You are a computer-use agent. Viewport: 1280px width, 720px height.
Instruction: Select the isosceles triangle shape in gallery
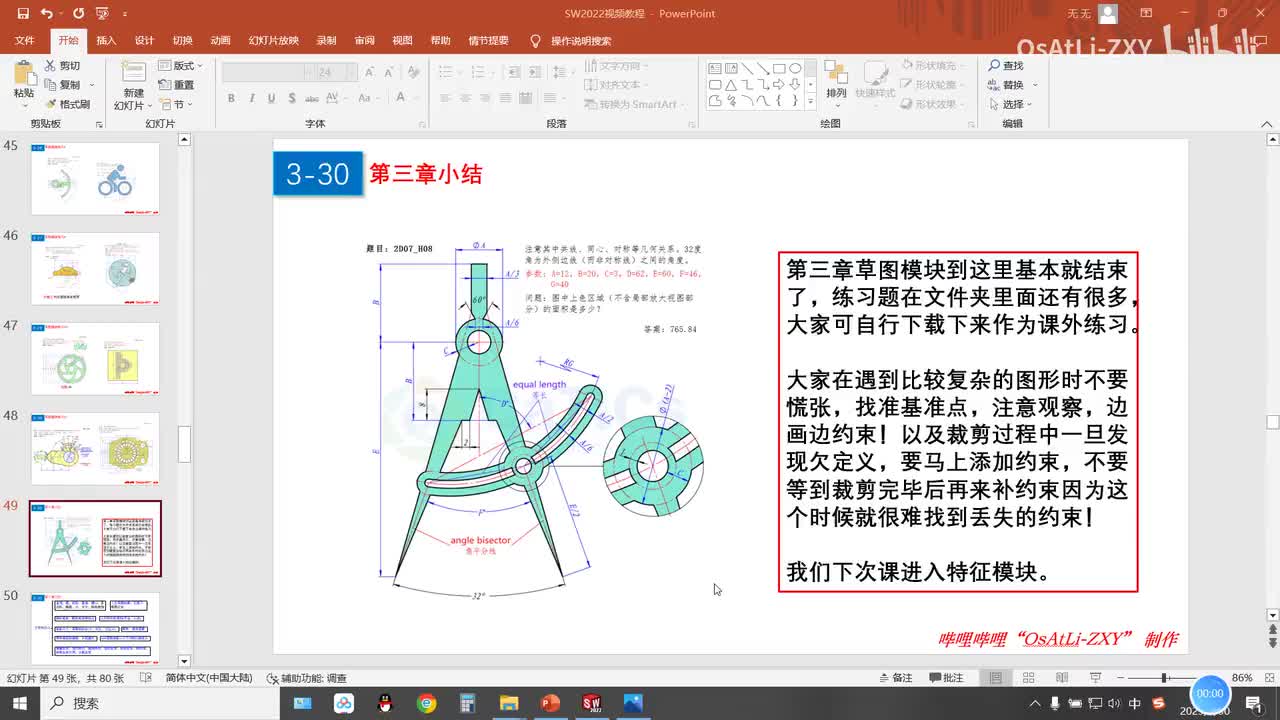tap(731, 85)
